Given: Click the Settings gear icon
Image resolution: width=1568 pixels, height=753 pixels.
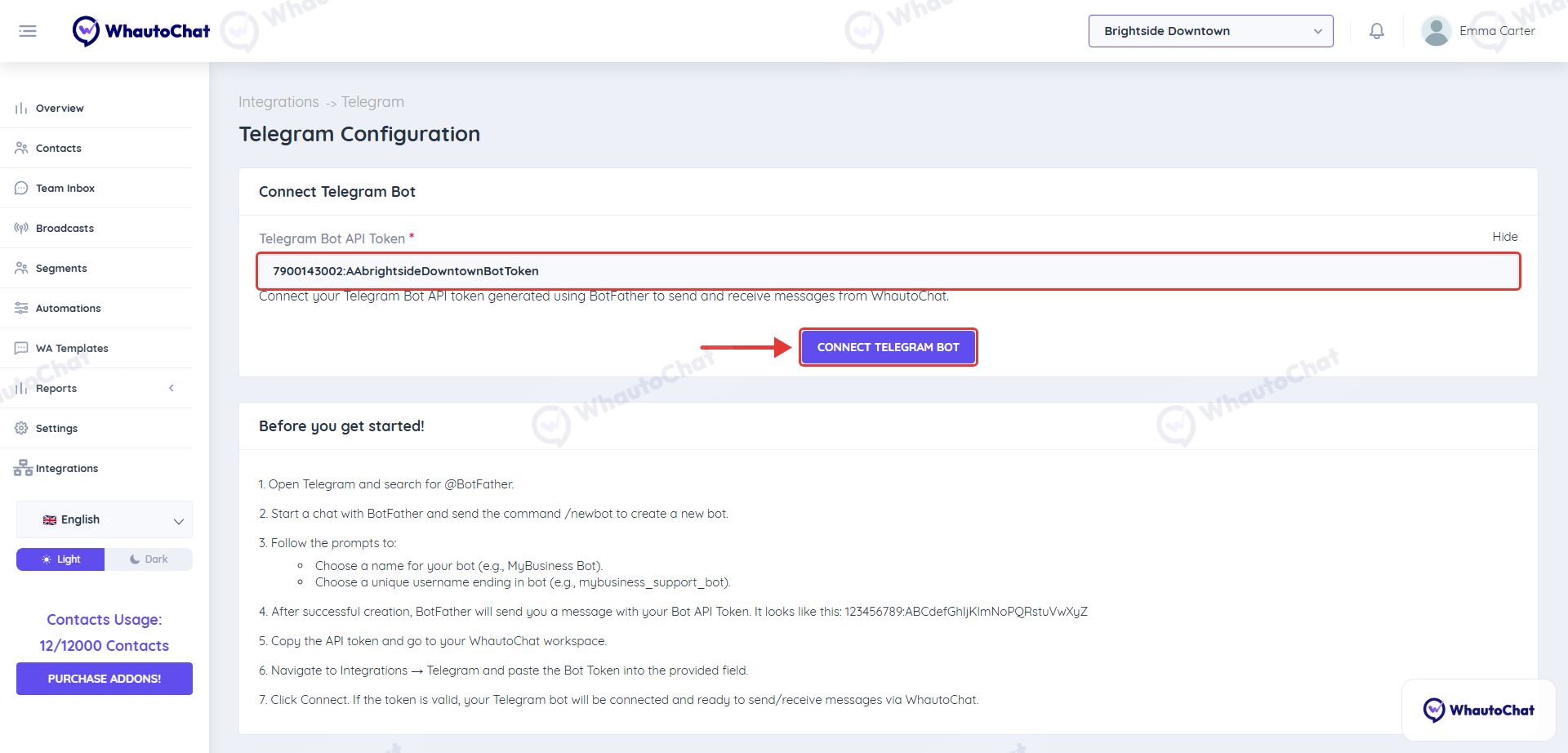Looking at the screenshot, I should tap(21, 428).
